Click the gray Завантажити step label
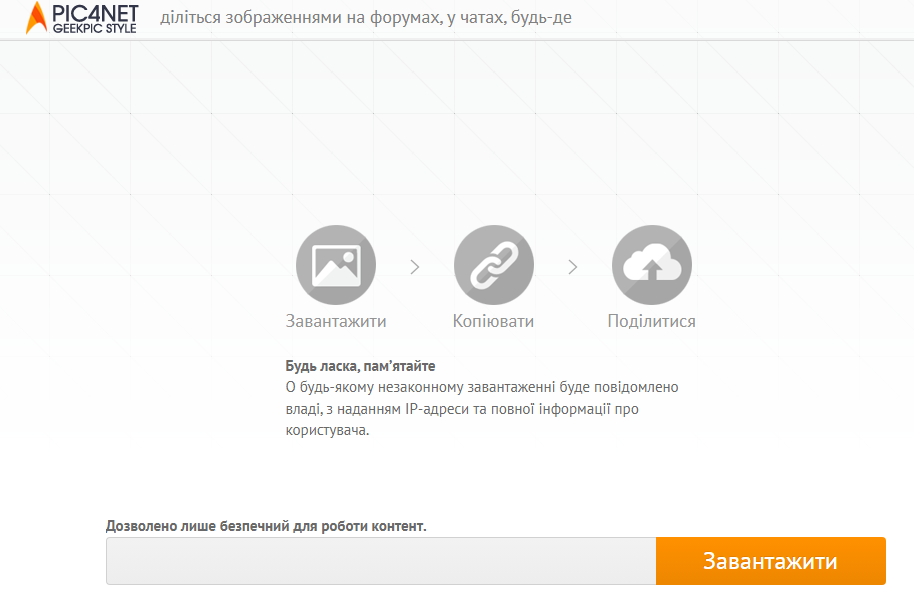 tap(336, 321)
